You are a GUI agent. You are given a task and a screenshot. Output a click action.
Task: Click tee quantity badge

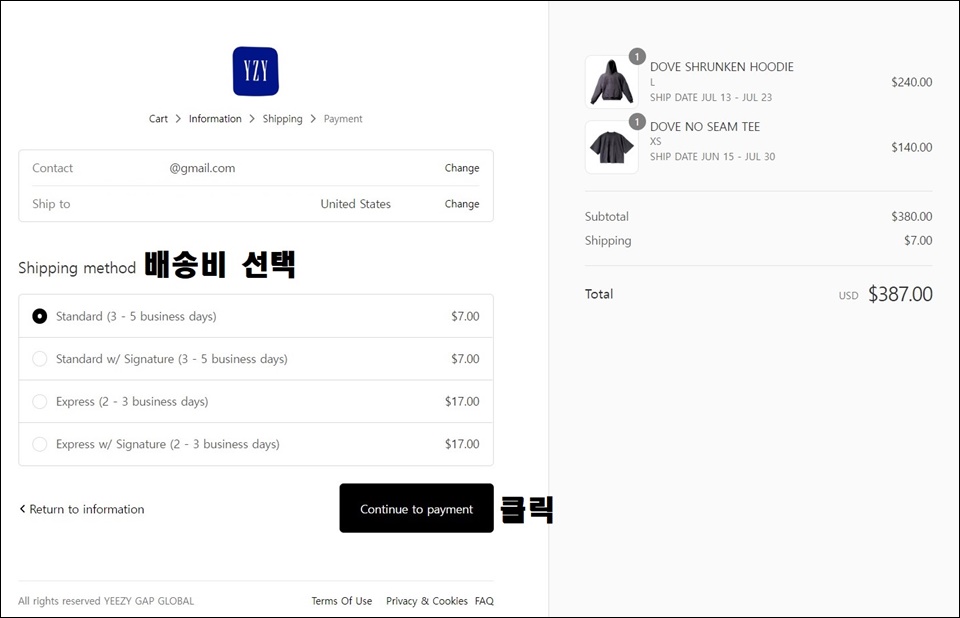coord(637,121)
